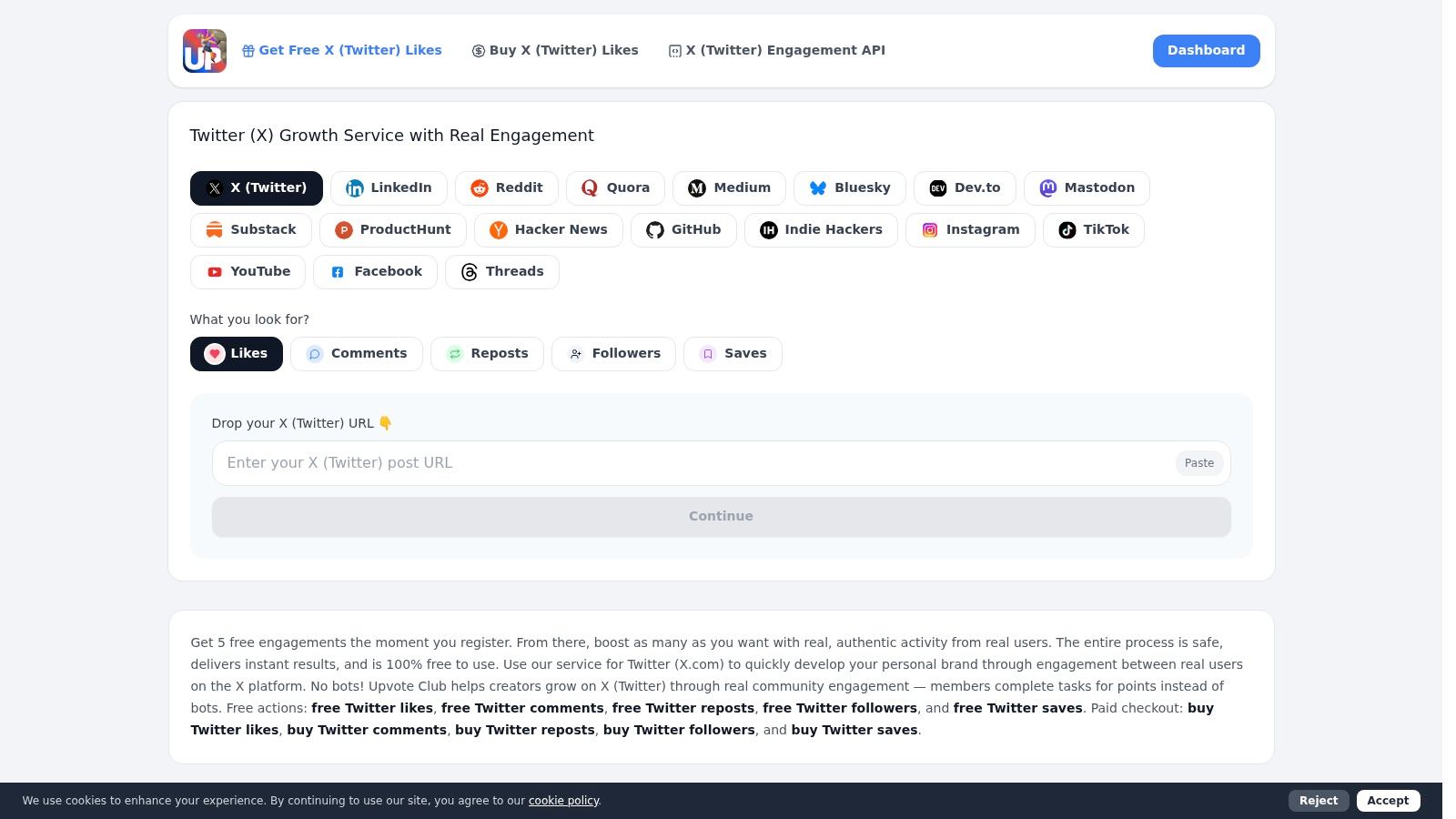Open the buy Twitter comments link

click(x=367, y=730)
